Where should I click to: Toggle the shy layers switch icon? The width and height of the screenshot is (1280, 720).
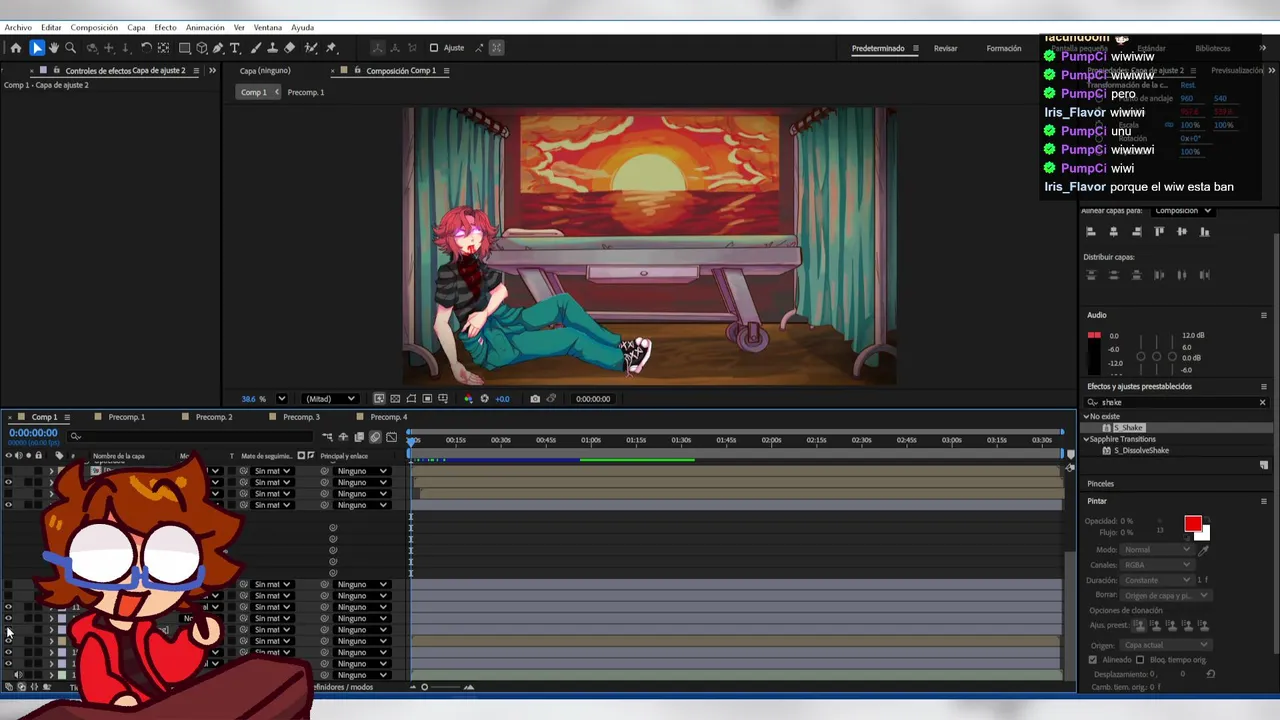pyautogui.click(x=343, y=437)
